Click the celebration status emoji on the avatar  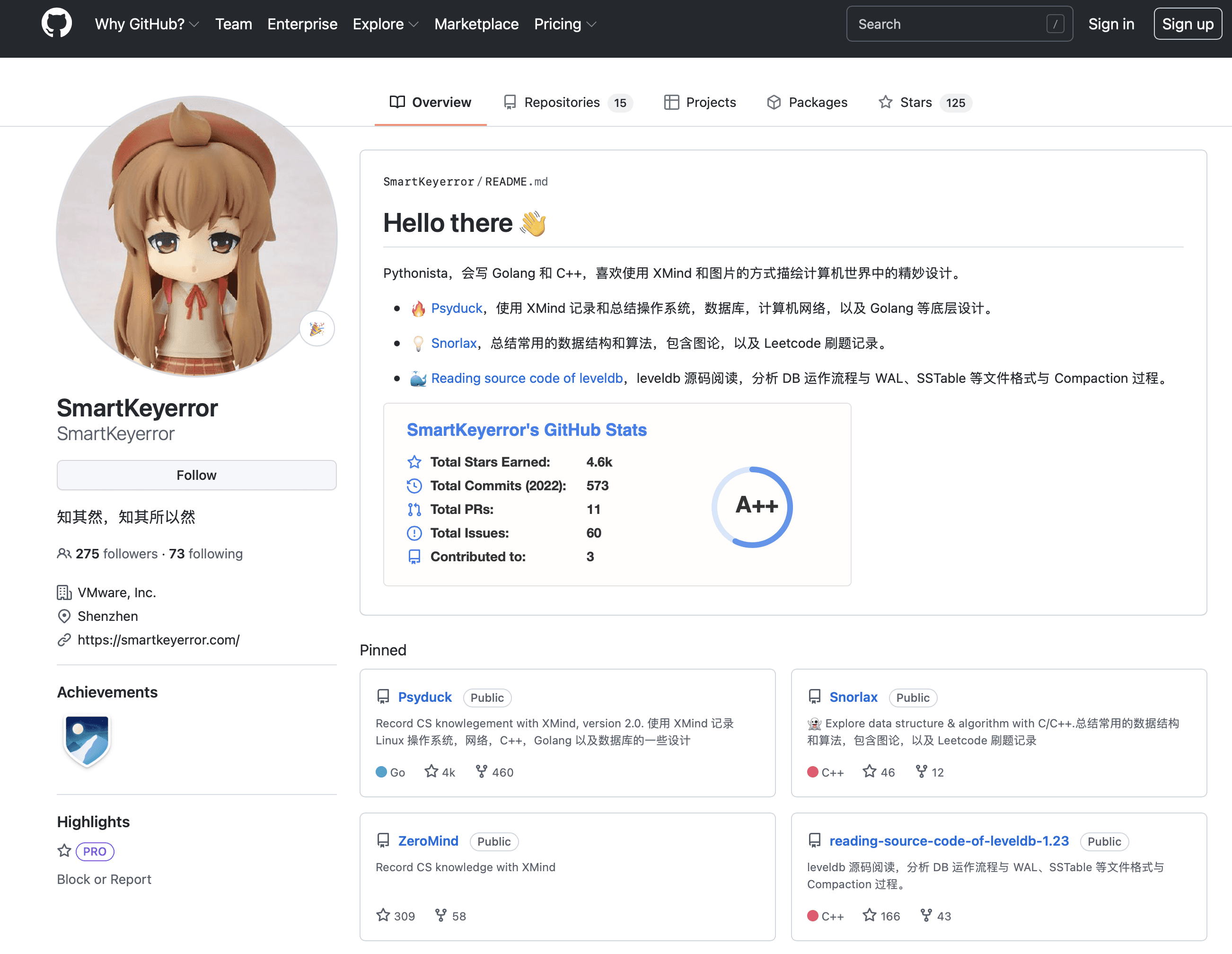pos(317,328)
